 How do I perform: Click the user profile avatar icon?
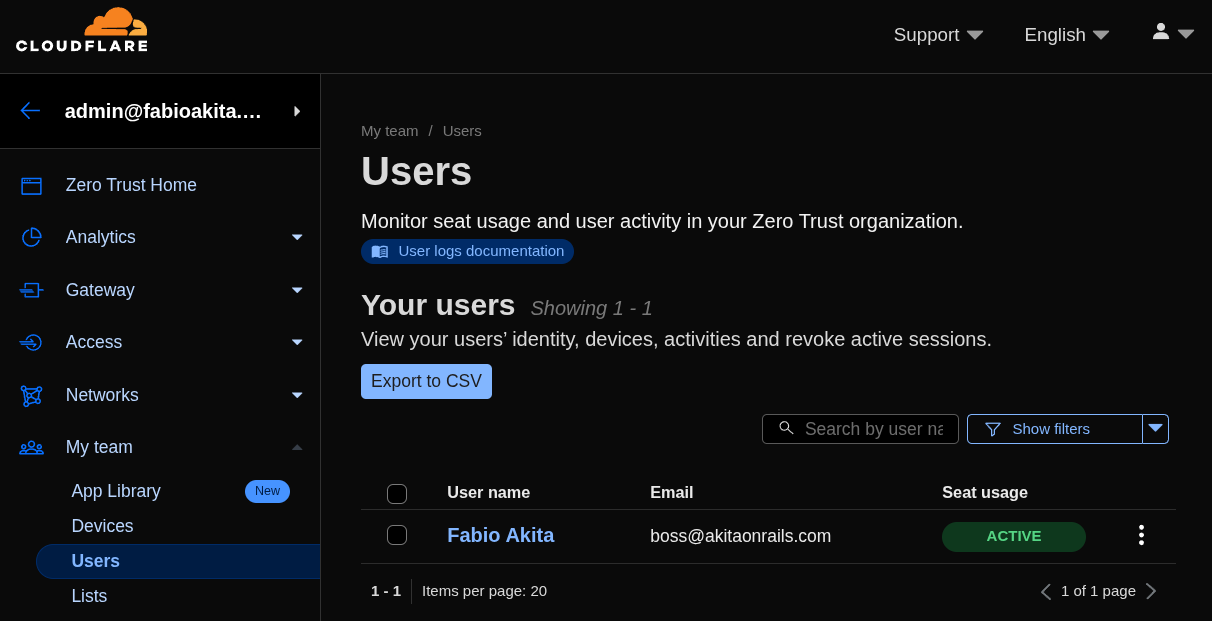coord(1160,31)
